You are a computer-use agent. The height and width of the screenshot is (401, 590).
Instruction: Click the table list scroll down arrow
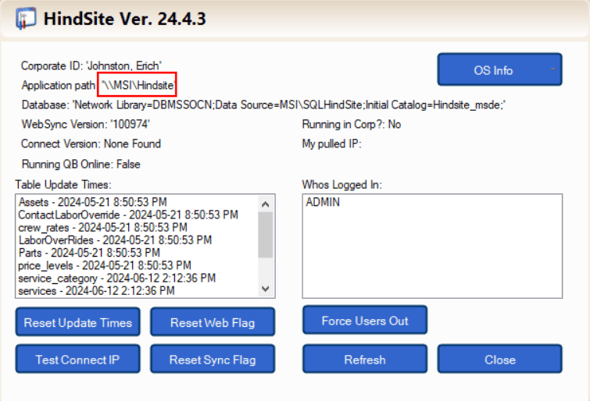(265, 289)
